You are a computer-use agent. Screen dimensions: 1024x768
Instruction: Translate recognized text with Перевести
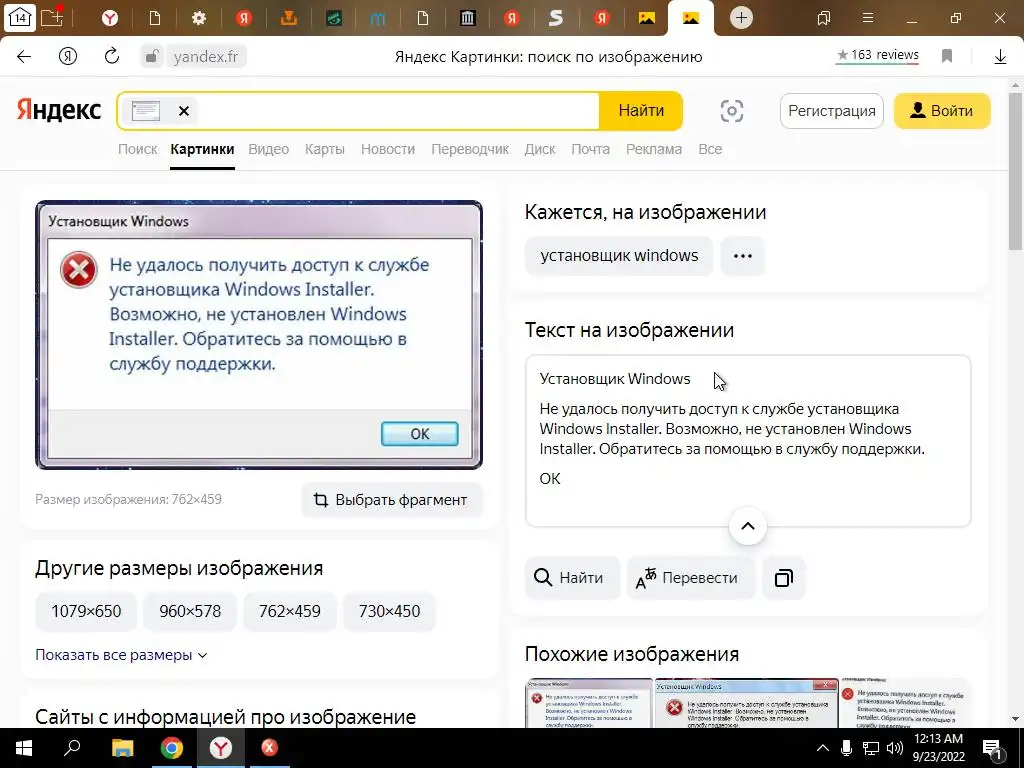(690, 578)
